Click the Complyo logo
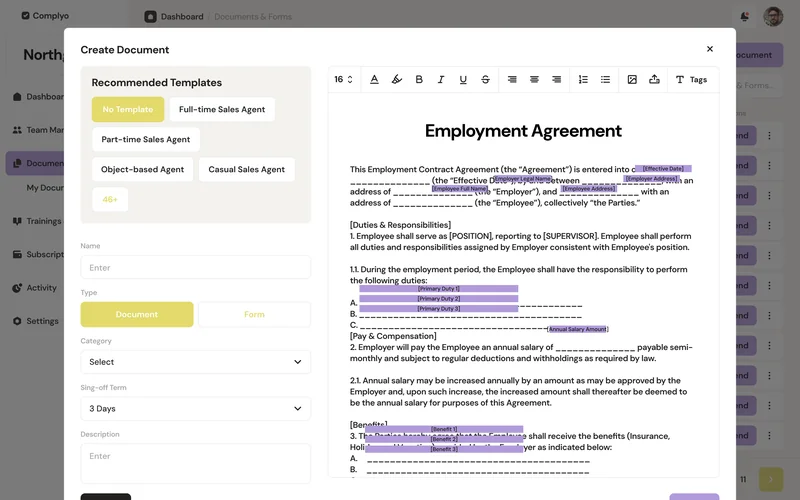 click(45, 16)
